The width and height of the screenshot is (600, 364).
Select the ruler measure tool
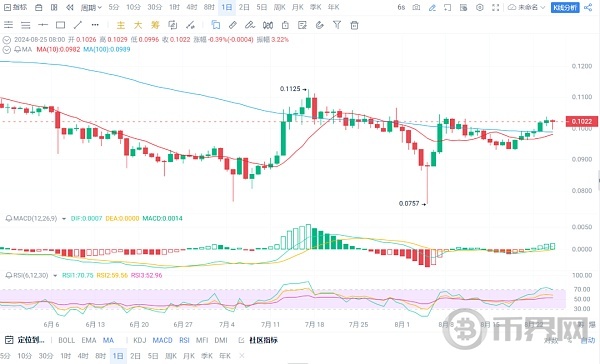click(233, 25)
